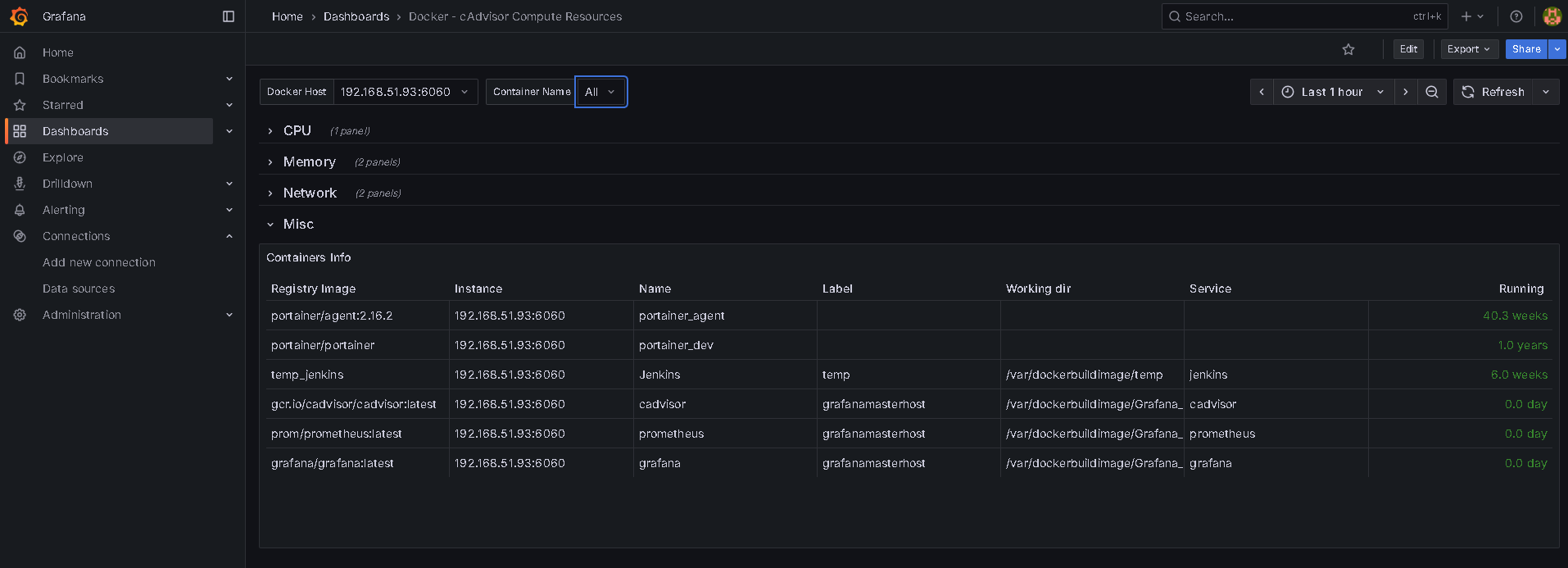Expand the Dashboards sidebar section chevron
The width and height of the screenshot is (1568, 568).
(x=229, y=131)
